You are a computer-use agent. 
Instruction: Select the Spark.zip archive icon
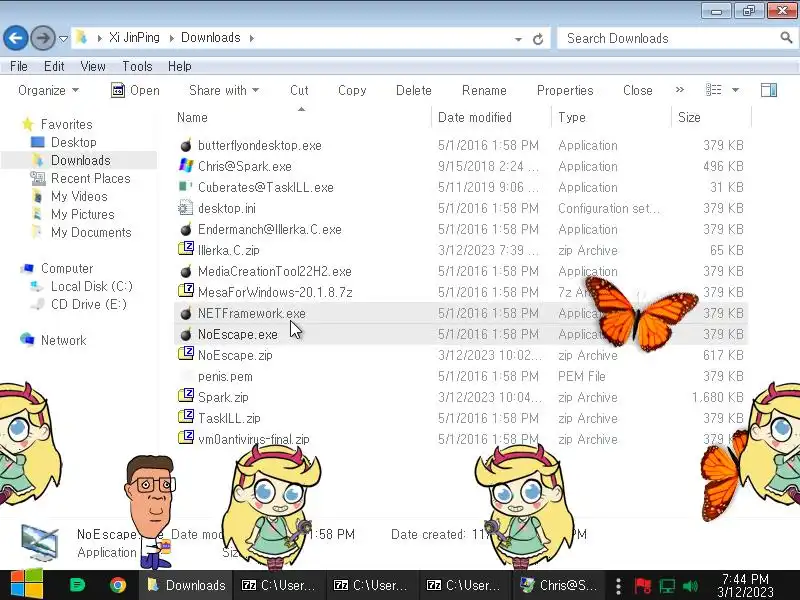coord(186,395)
